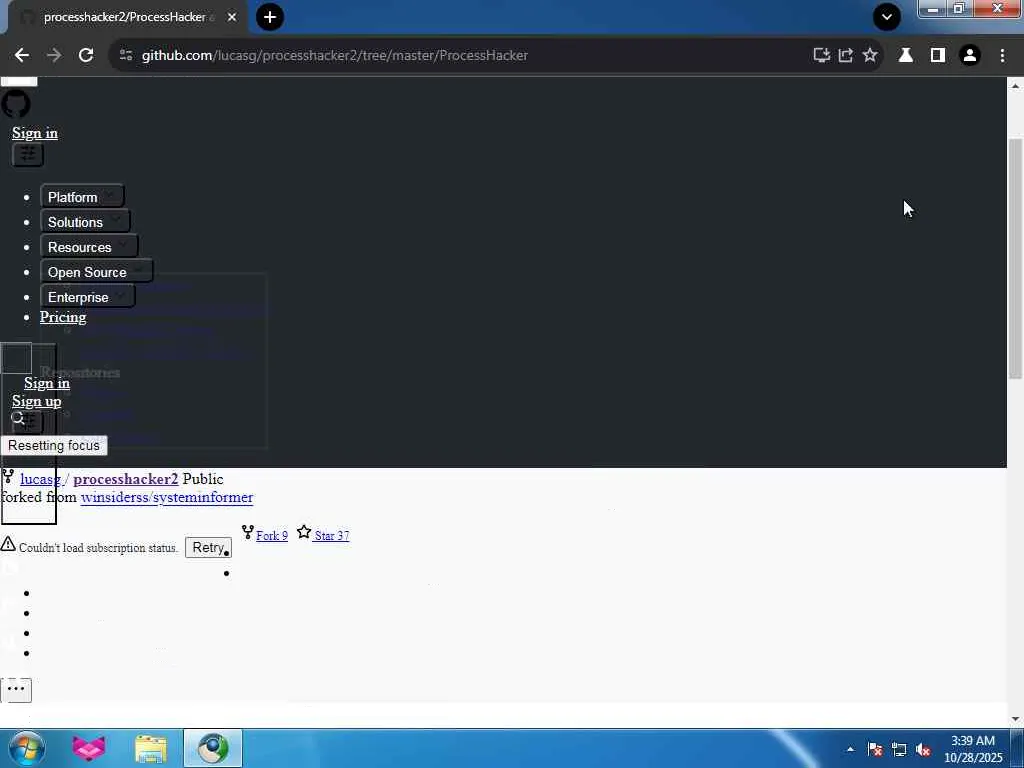Viewport: 1024px width, 768px height.
Task: Open the Pricing link
Action: coord(63,317)
